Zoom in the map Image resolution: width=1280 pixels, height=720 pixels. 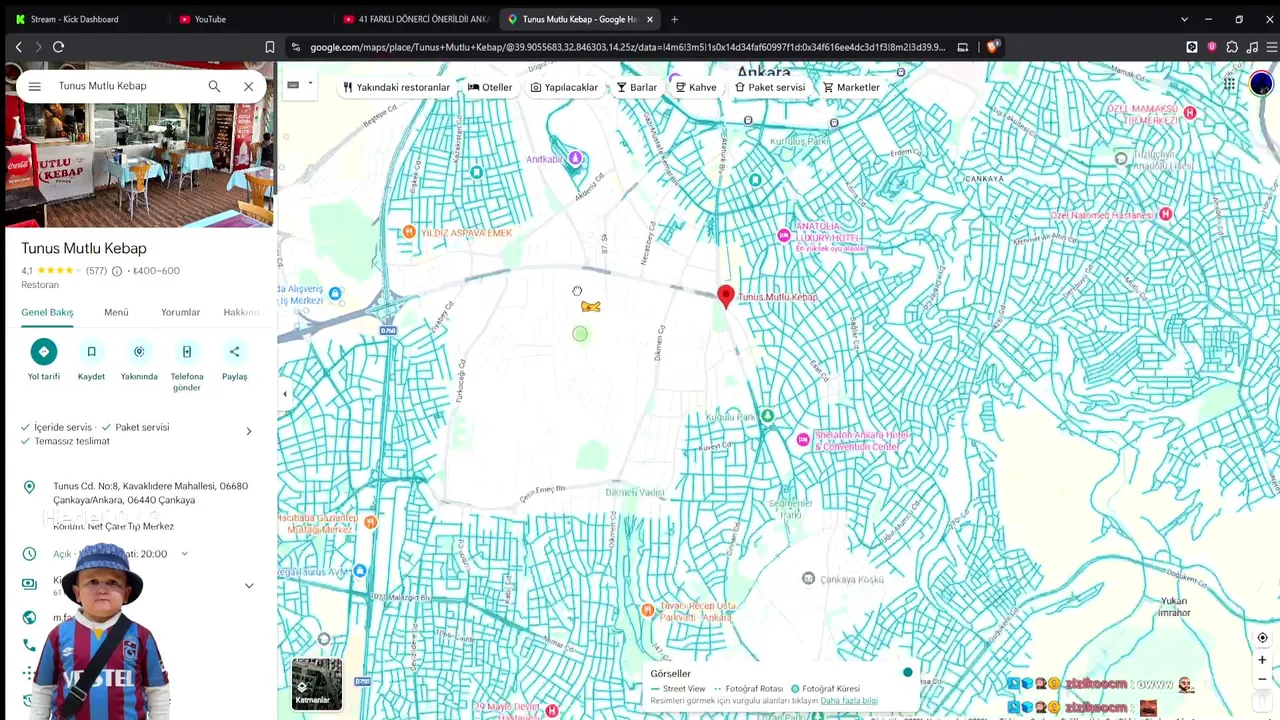(1262, 660)
